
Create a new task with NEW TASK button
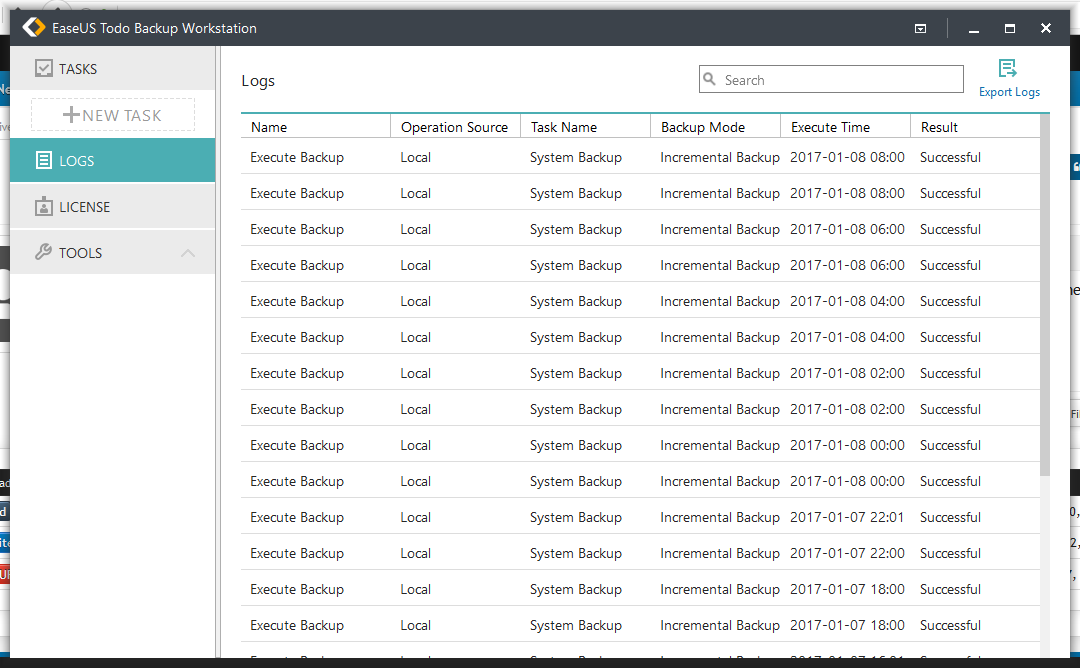[x=113, y=115]
